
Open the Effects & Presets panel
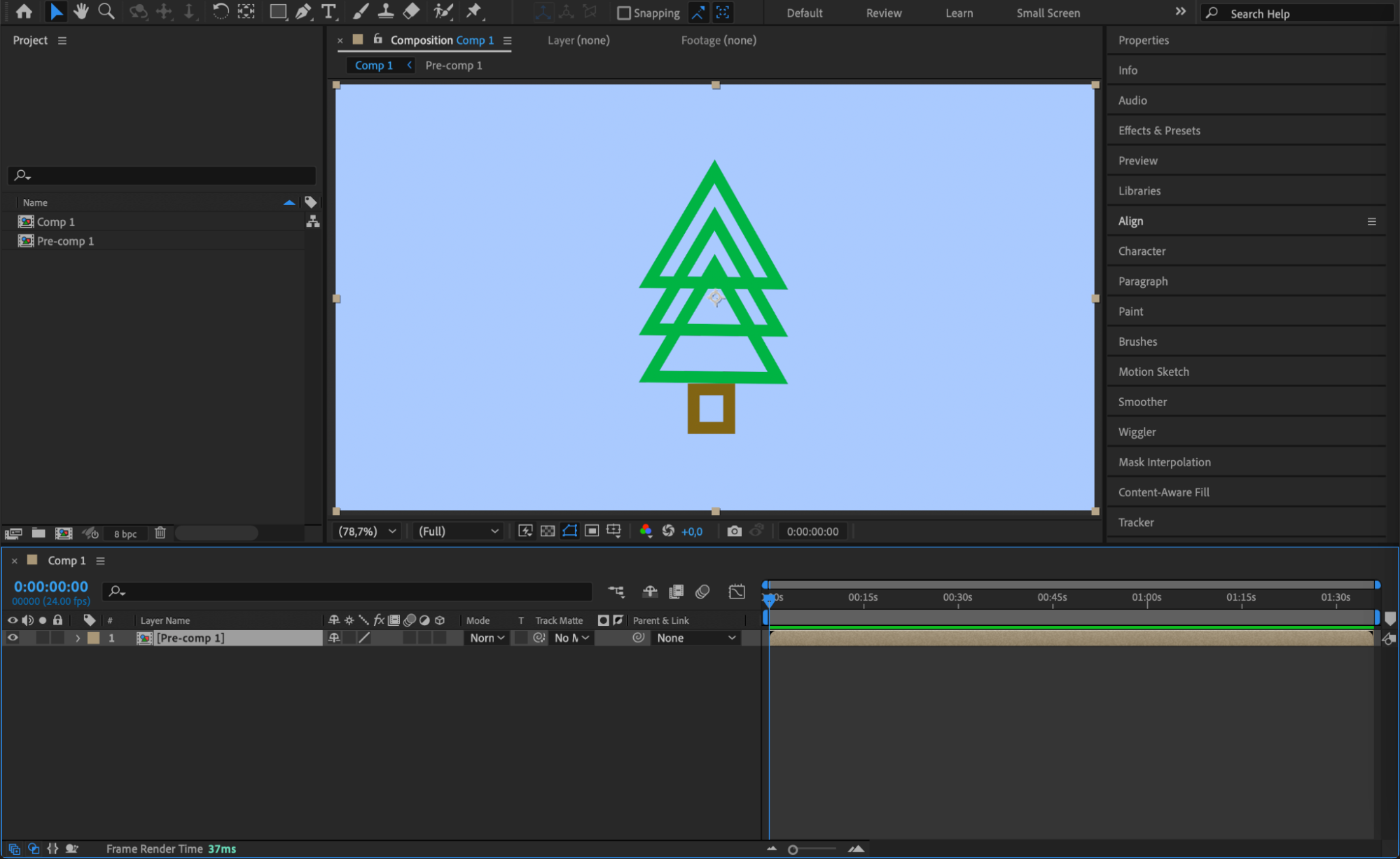[x=1159, y=130]
